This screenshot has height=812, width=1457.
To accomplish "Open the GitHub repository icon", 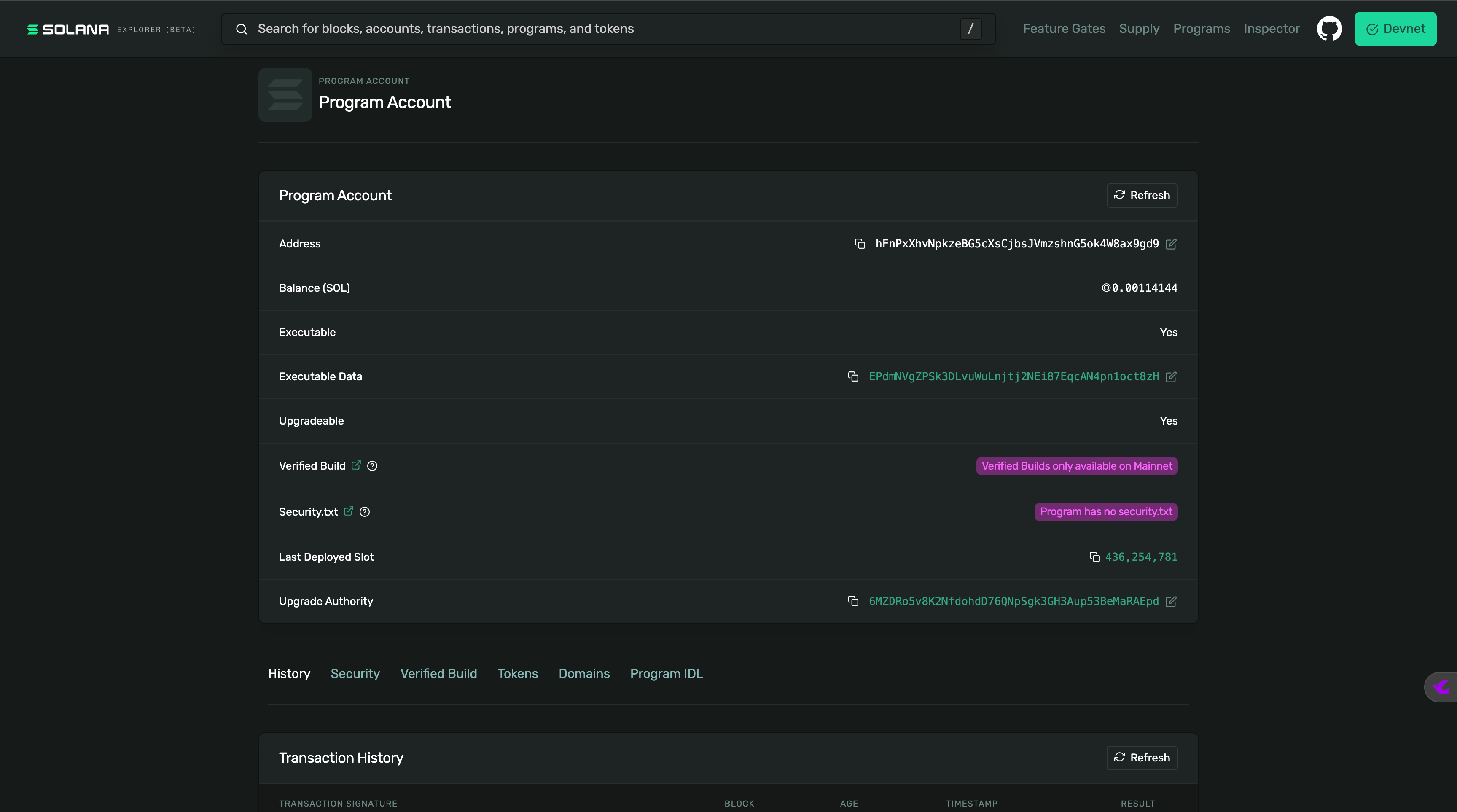I will [1329, 29].
